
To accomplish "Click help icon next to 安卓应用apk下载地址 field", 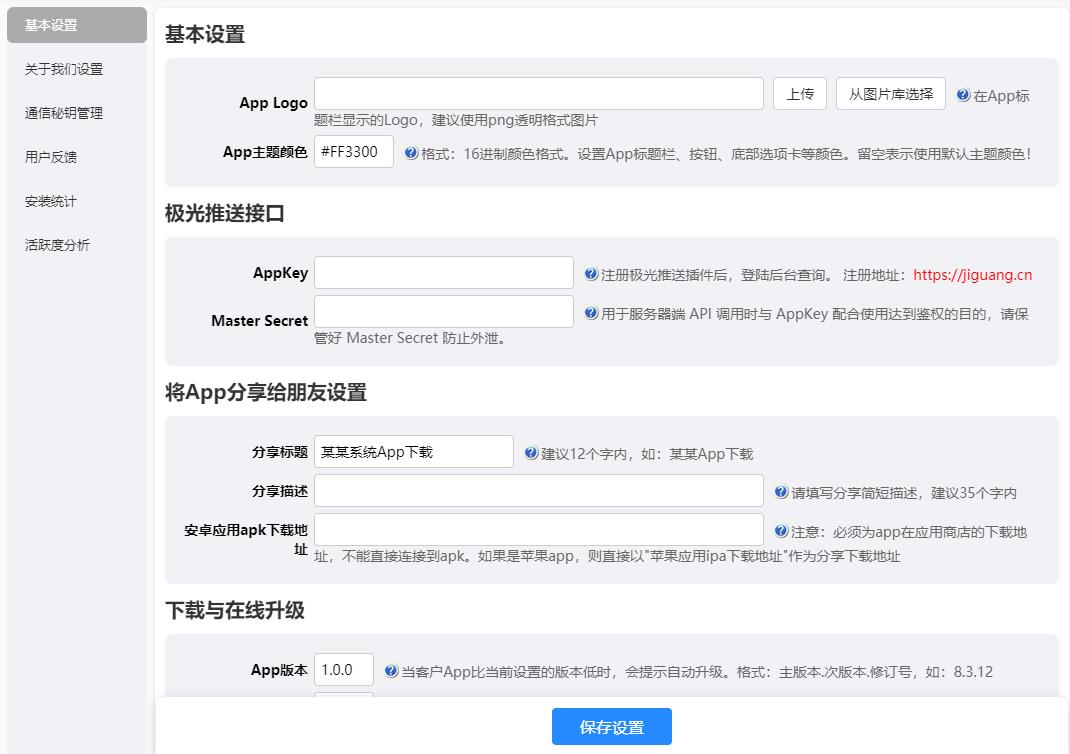I will click(781, 531).
